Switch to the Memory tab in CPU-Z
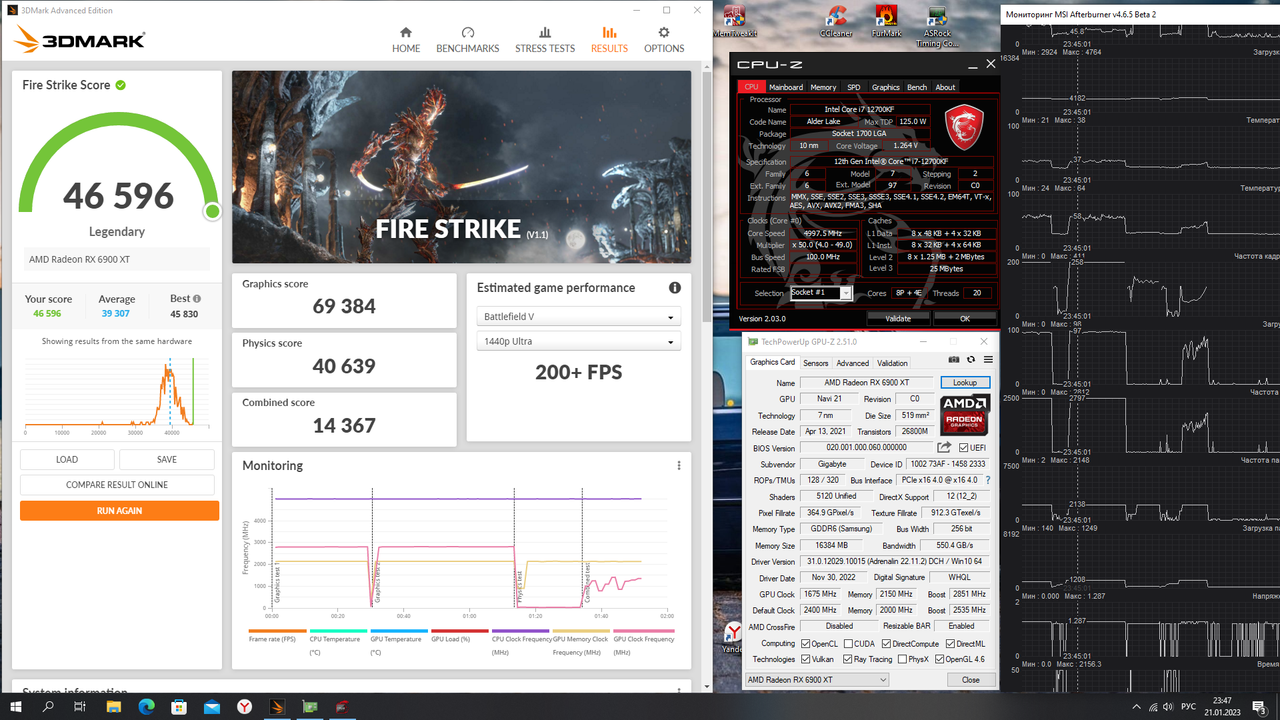This screenshot has height=720, width=1280. [824, 87]
